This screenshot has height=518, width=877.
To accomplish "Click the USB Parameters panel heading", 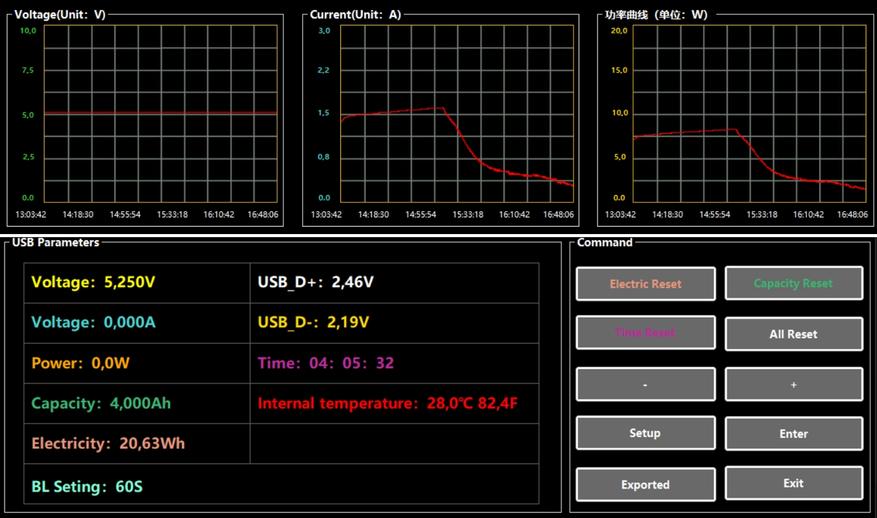I will (x=55, y=242).
